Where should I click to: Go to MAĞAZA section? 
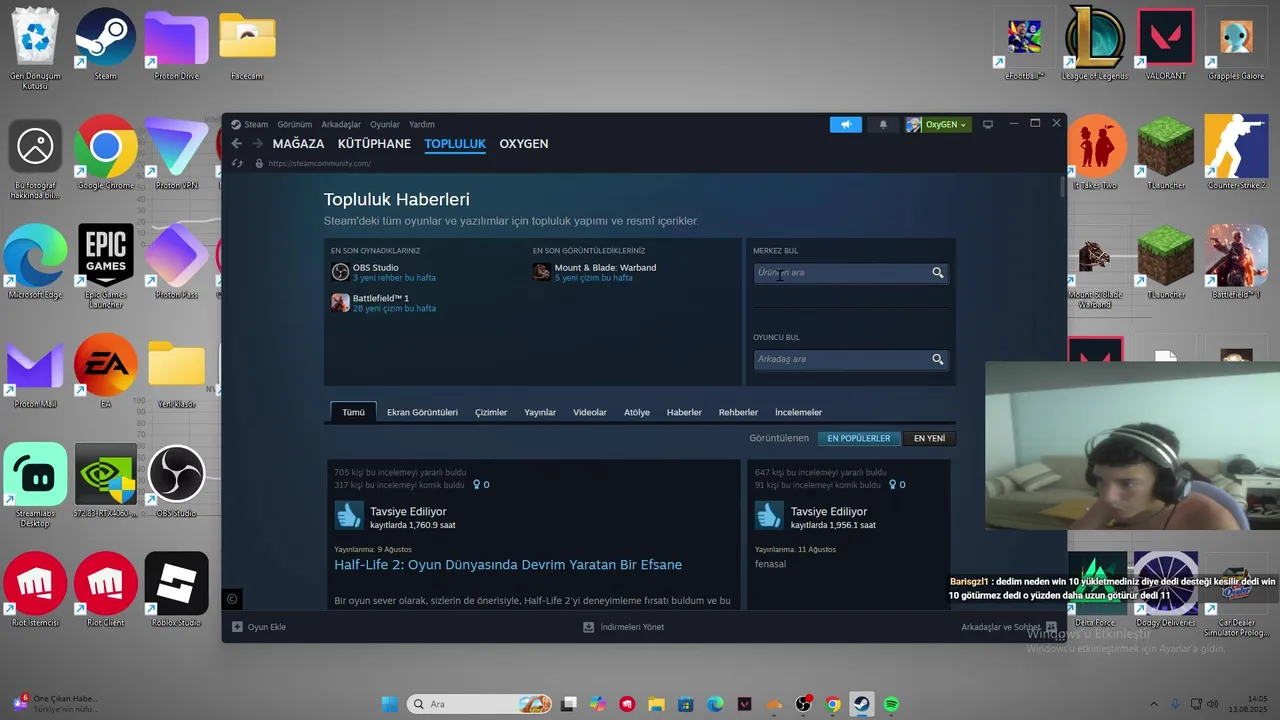pyautogui.click(x=298, y=144)
